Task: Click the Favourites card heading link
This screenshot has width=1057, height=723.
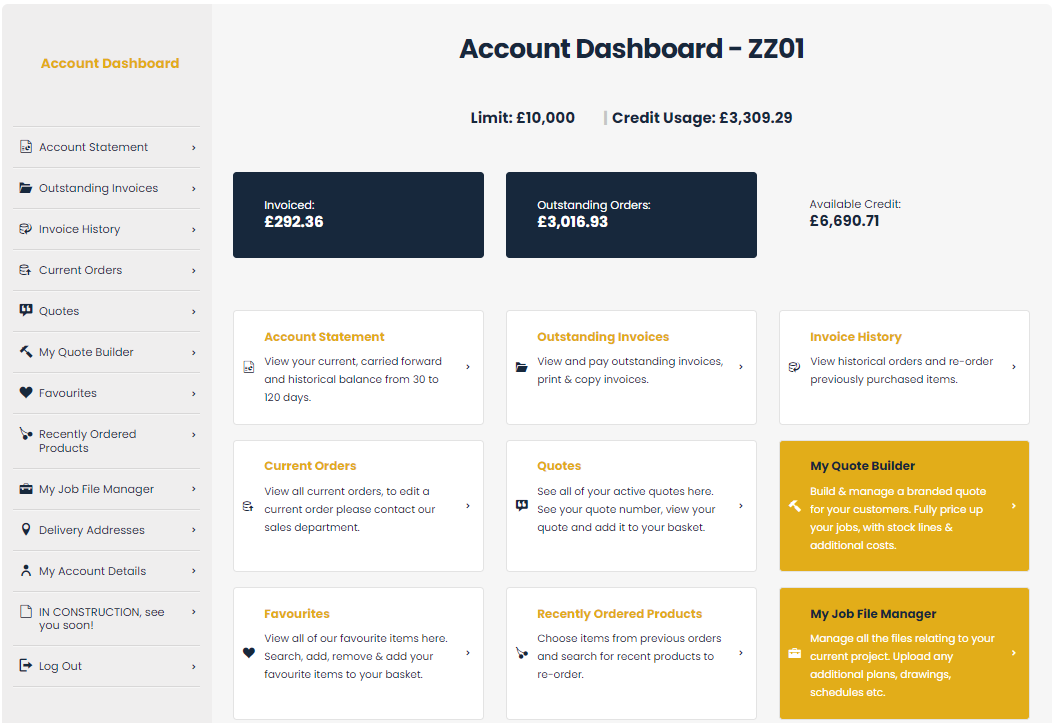Action: [297, 614]
